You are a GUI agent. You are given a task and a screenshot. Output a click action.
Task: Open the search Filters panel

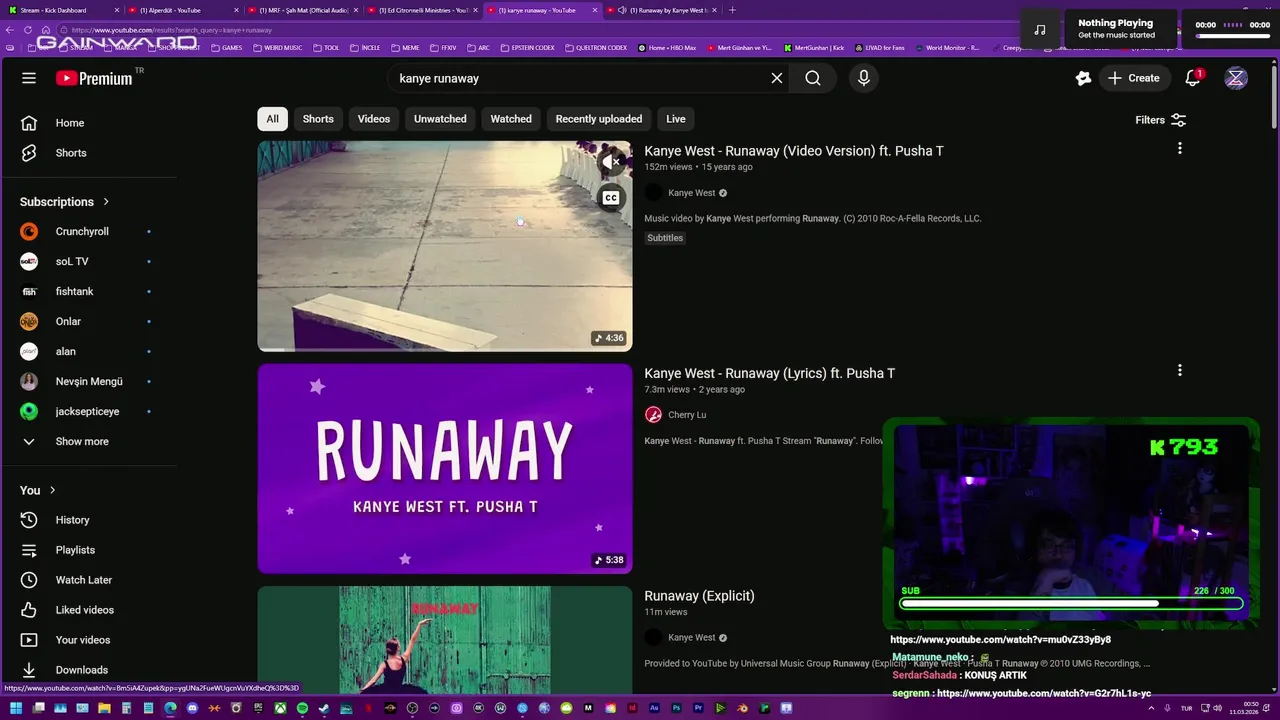pyautogui.click(x=1160, y=120)
